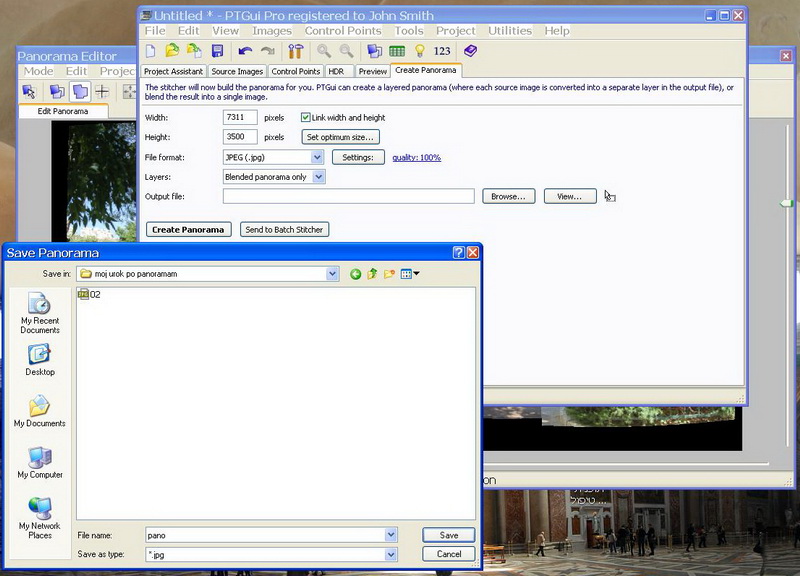This screenshot has height=576, width=800.
Task: Switch to the Source Images tab
Action: click(x=237, y=71)
